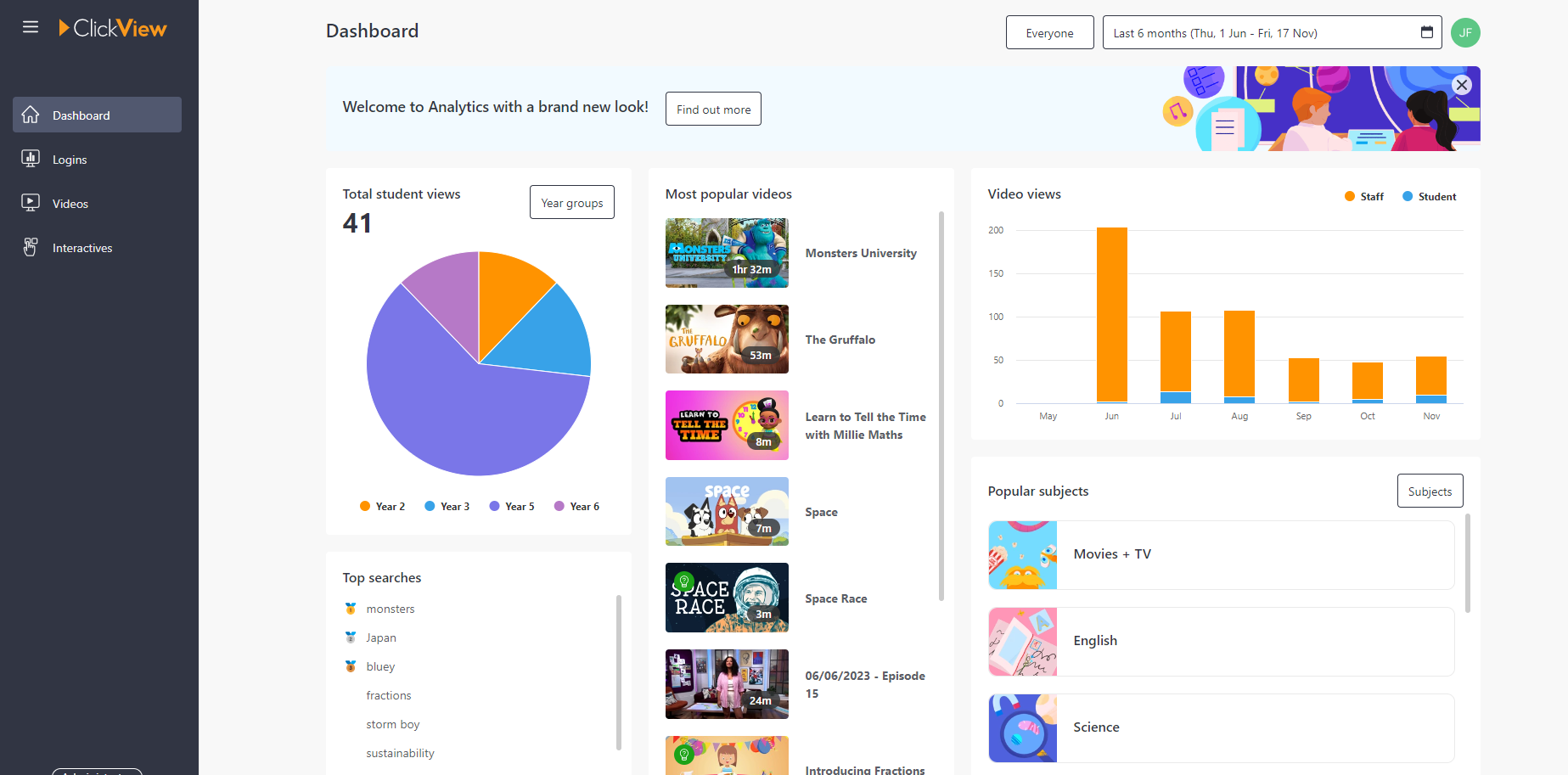Click gold medal icon beside monsters
This screenshot has height=775, width=1568.
point(351,609)
